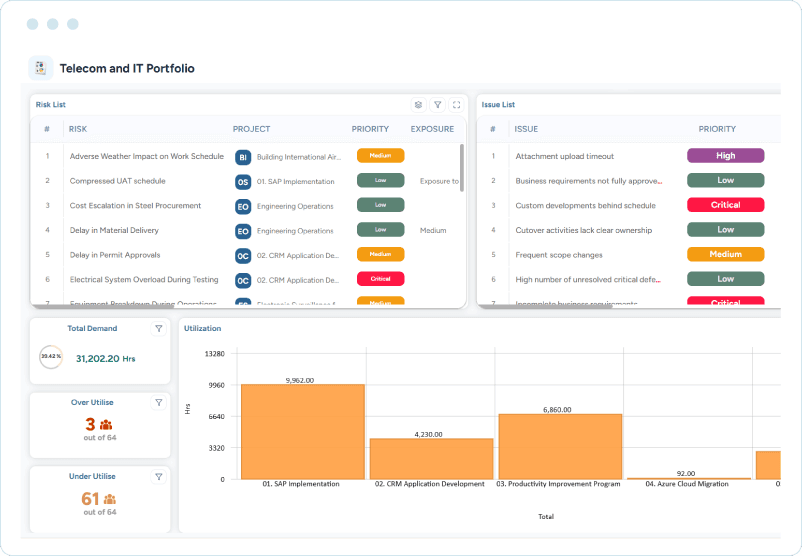Image resolution: width=802 pixels, height=556 pixels.
Task: Open Delay in Permit Approvals risk
Action: coord(115,255)
